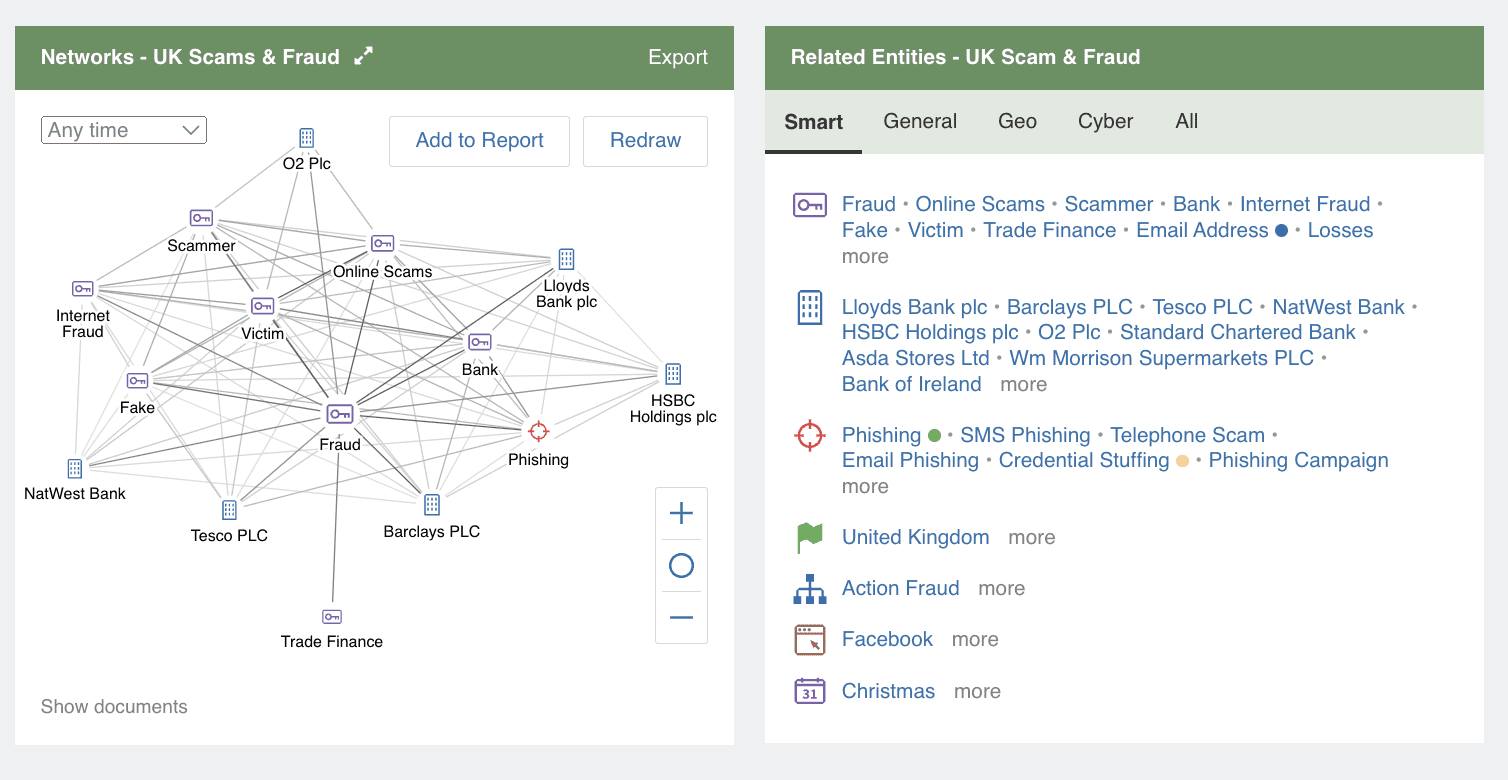The height and width of the screenshot is (780, 1508).
Task: Select the Fake key node icon
Action: tap(138, 381)
